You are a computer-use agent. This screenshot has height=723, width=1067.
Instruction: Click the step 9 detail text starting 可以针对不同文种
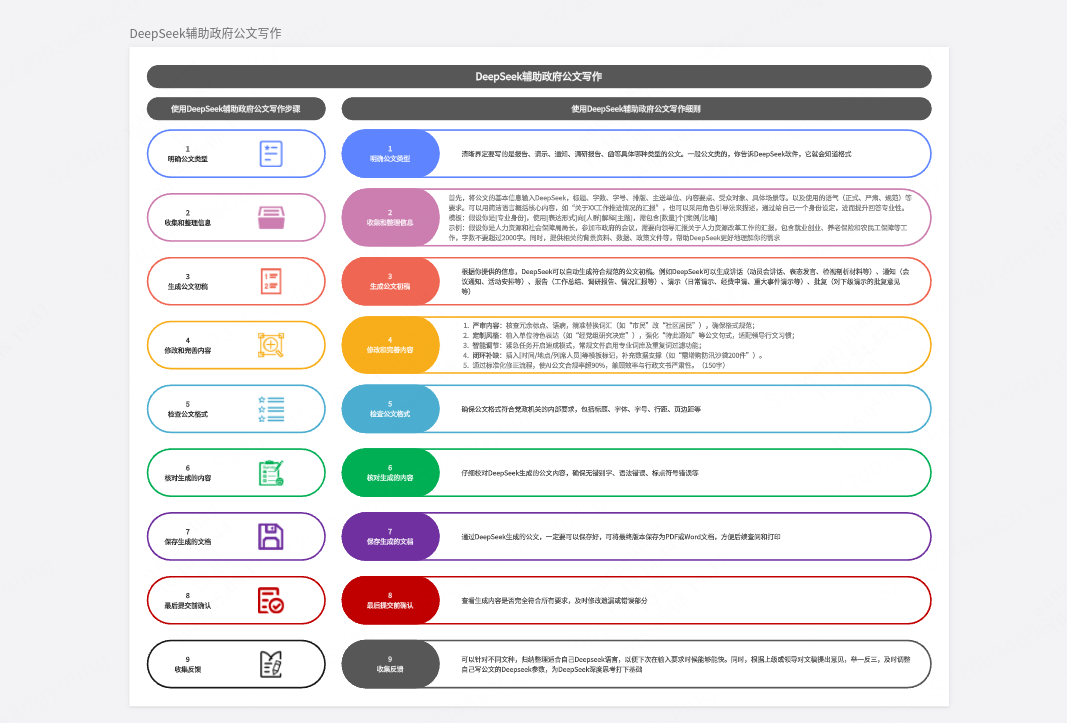click(x=685, y=664)
